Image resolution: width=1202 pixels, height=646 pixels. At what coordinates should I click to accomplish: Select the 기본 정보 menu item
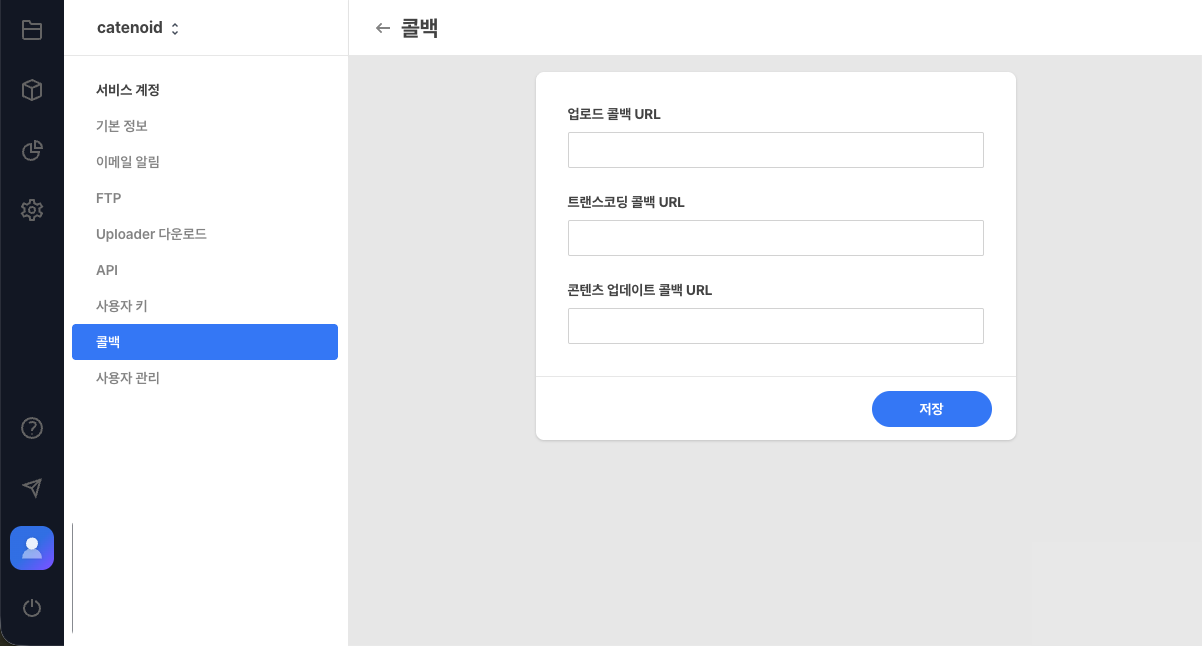(x=121, y=125)
